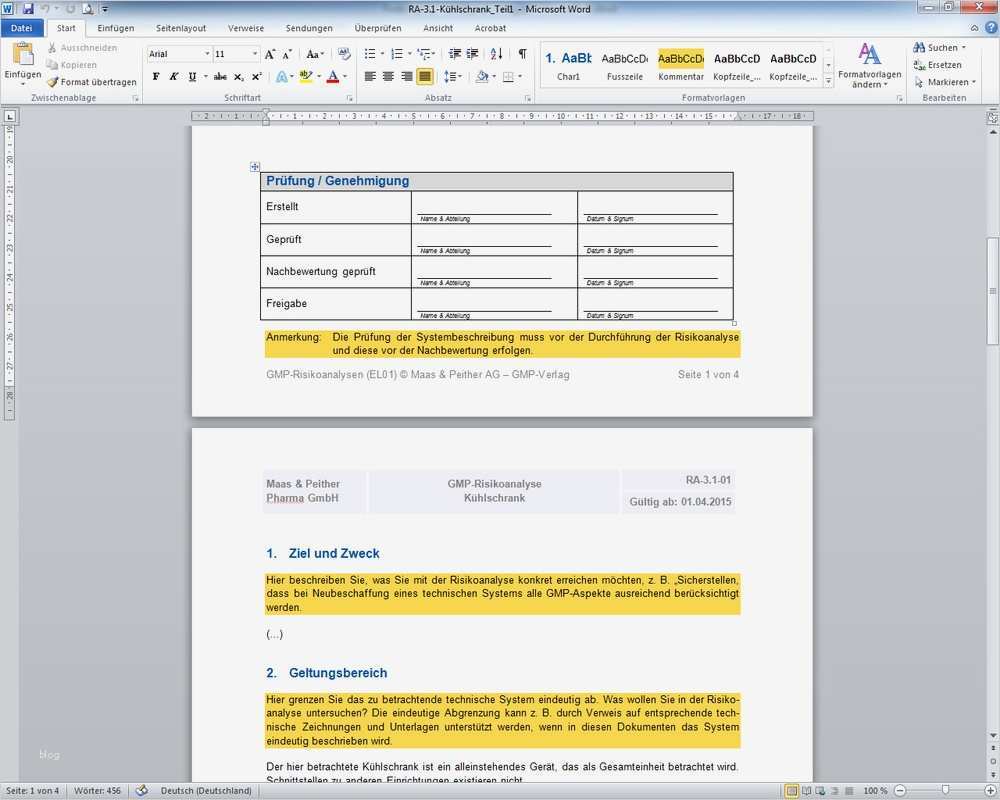Toggle underline (U) formatting
This screenshot has height=800, width=1000.
click(192, 77)
